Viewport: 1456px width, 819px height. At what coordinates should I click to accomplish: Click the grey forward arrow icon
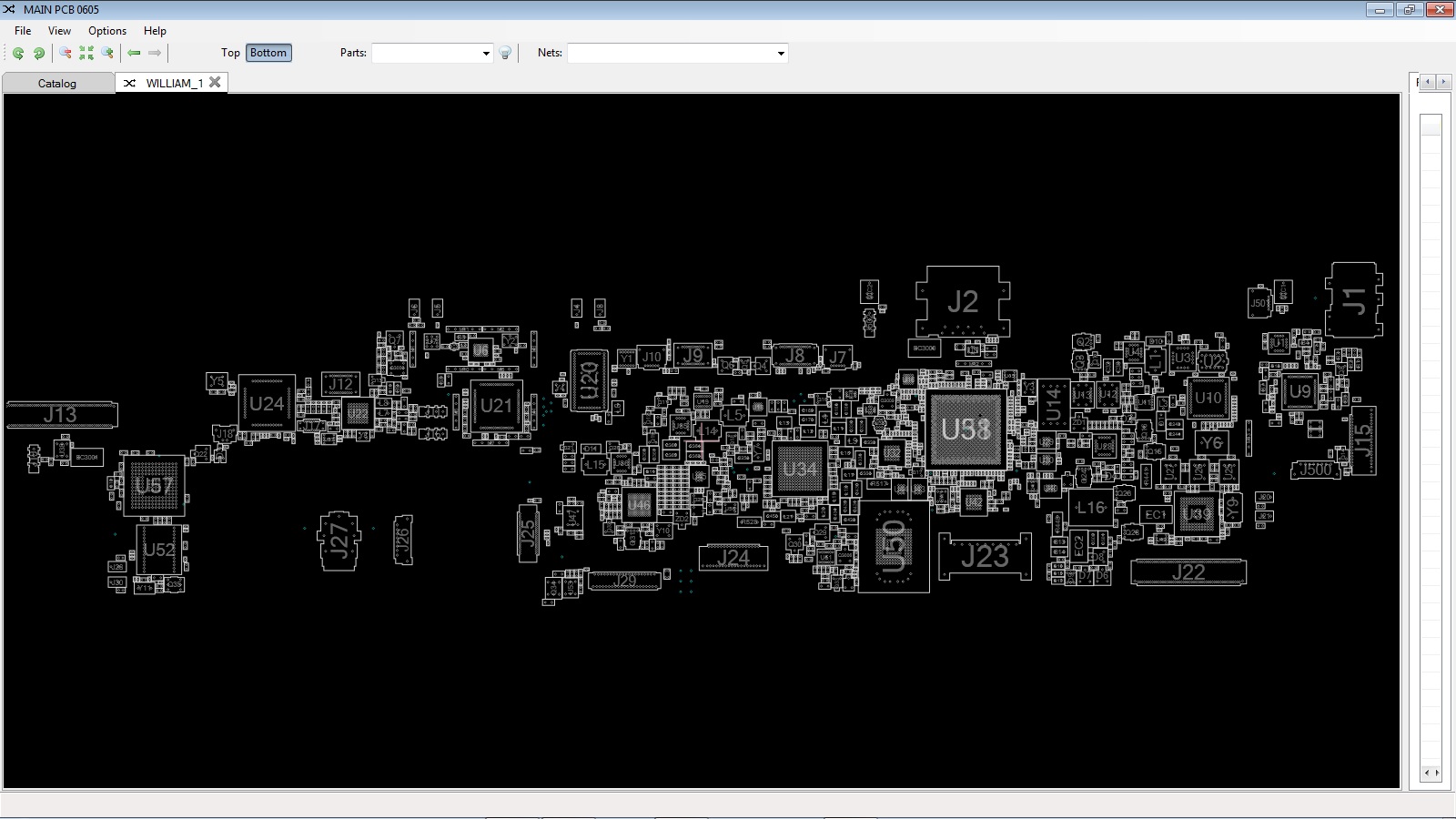tap(155, 53)
